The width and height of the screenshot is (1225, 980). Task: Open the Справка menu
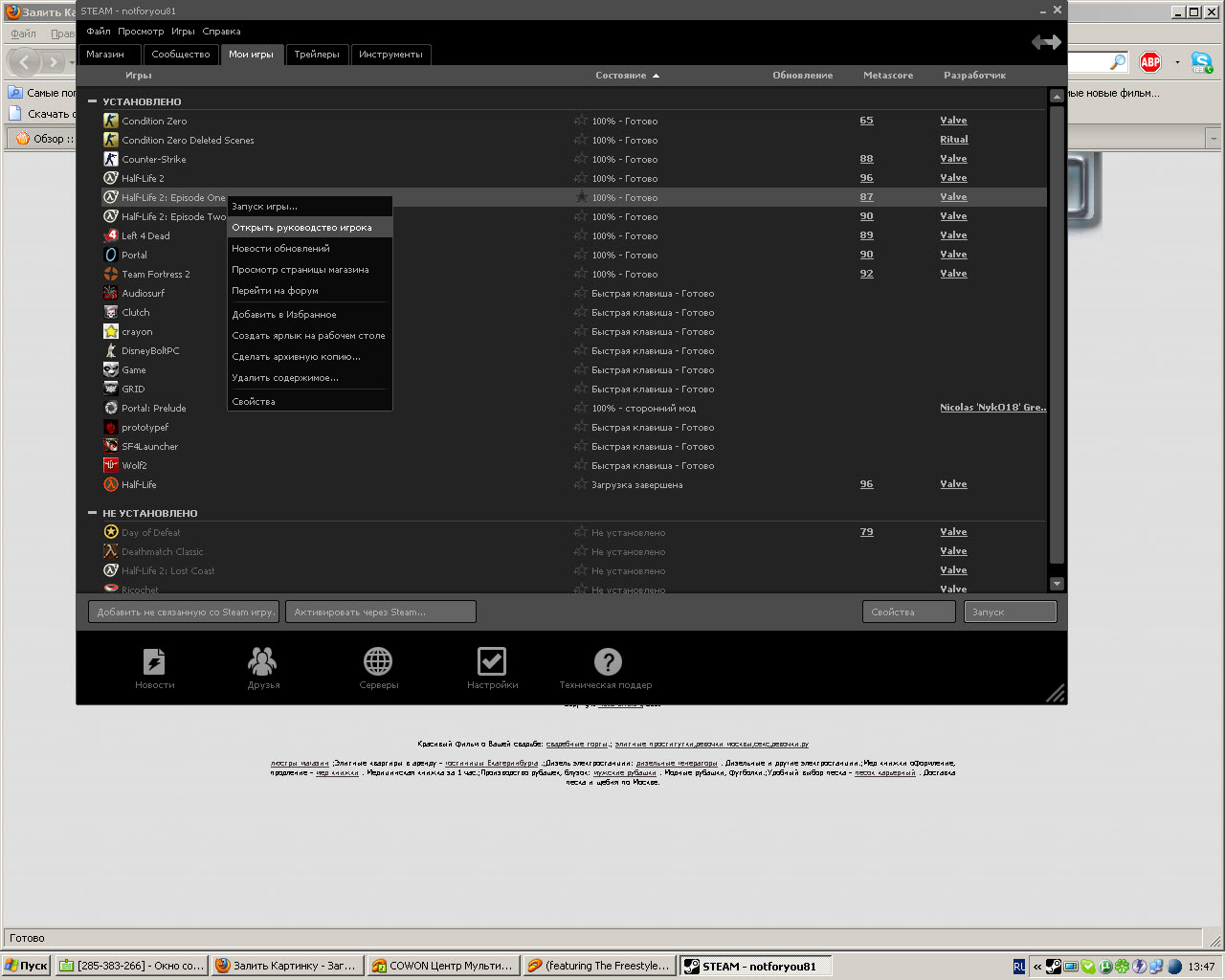click(221, 32)
